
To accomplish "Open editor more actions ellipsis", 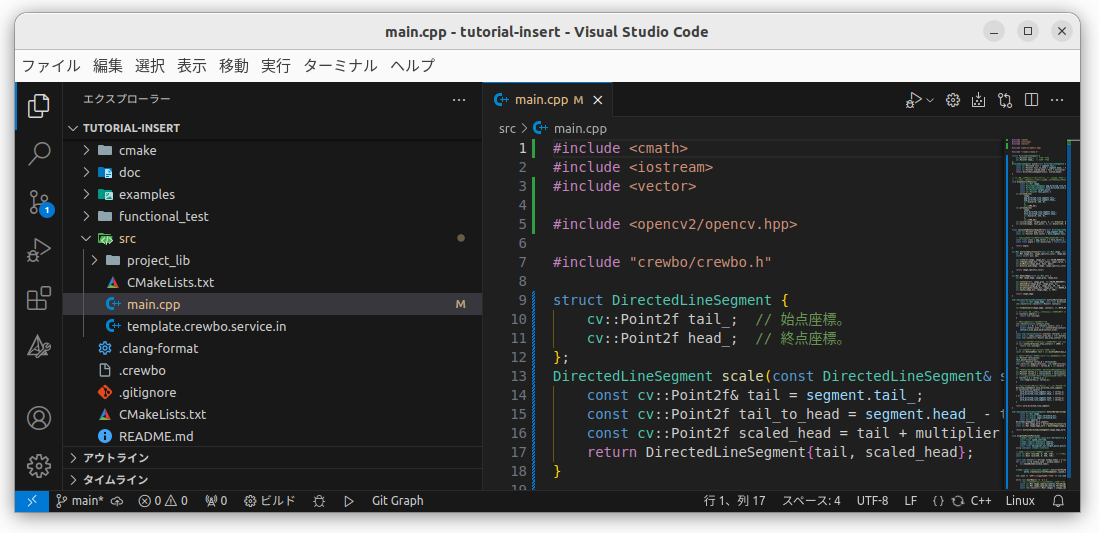I will point(1057,100).
